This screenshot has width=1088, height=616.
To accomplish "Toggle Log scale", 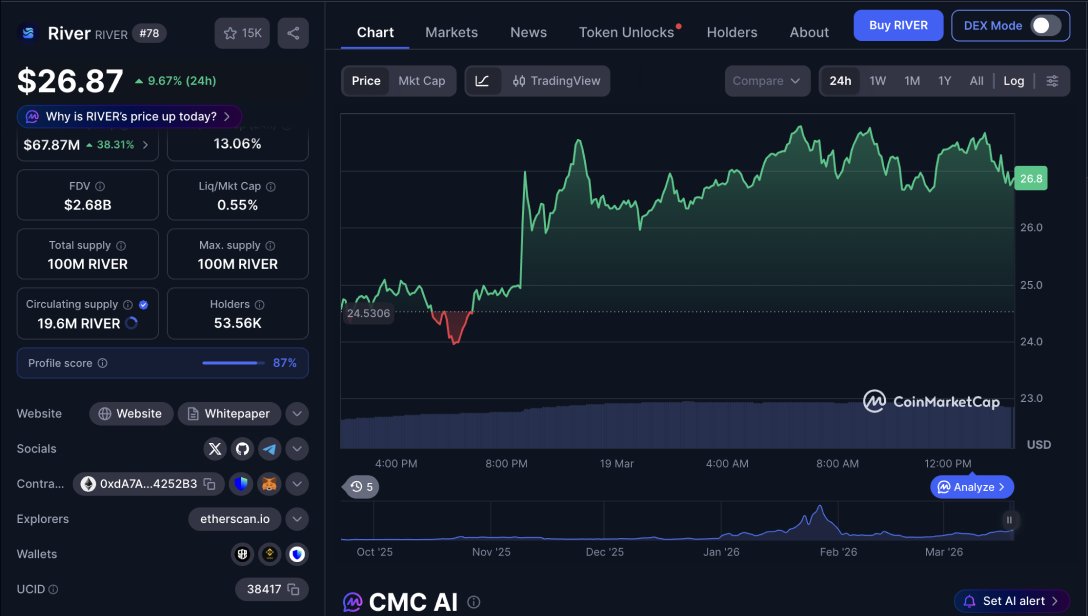I will [x=1014, y=80].
